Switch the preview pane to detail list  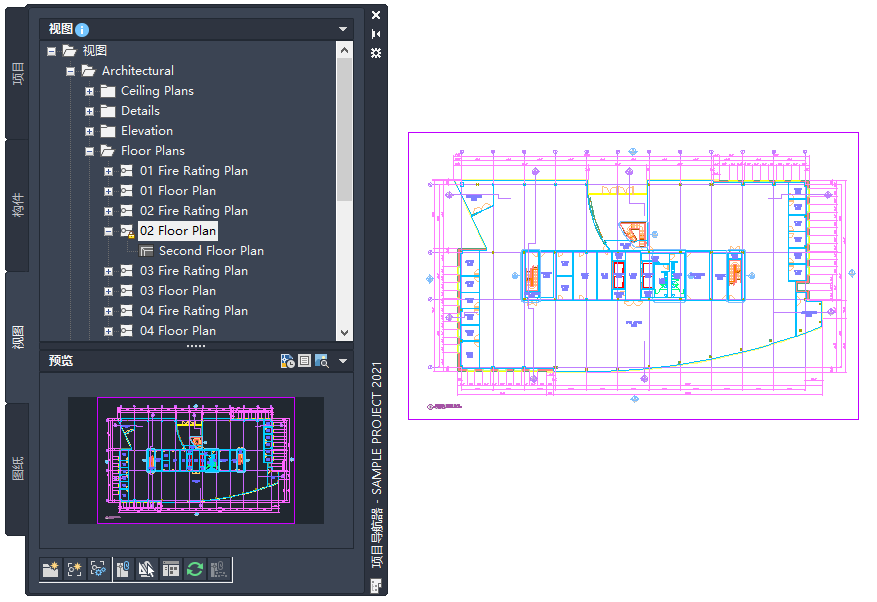(304, 361)
